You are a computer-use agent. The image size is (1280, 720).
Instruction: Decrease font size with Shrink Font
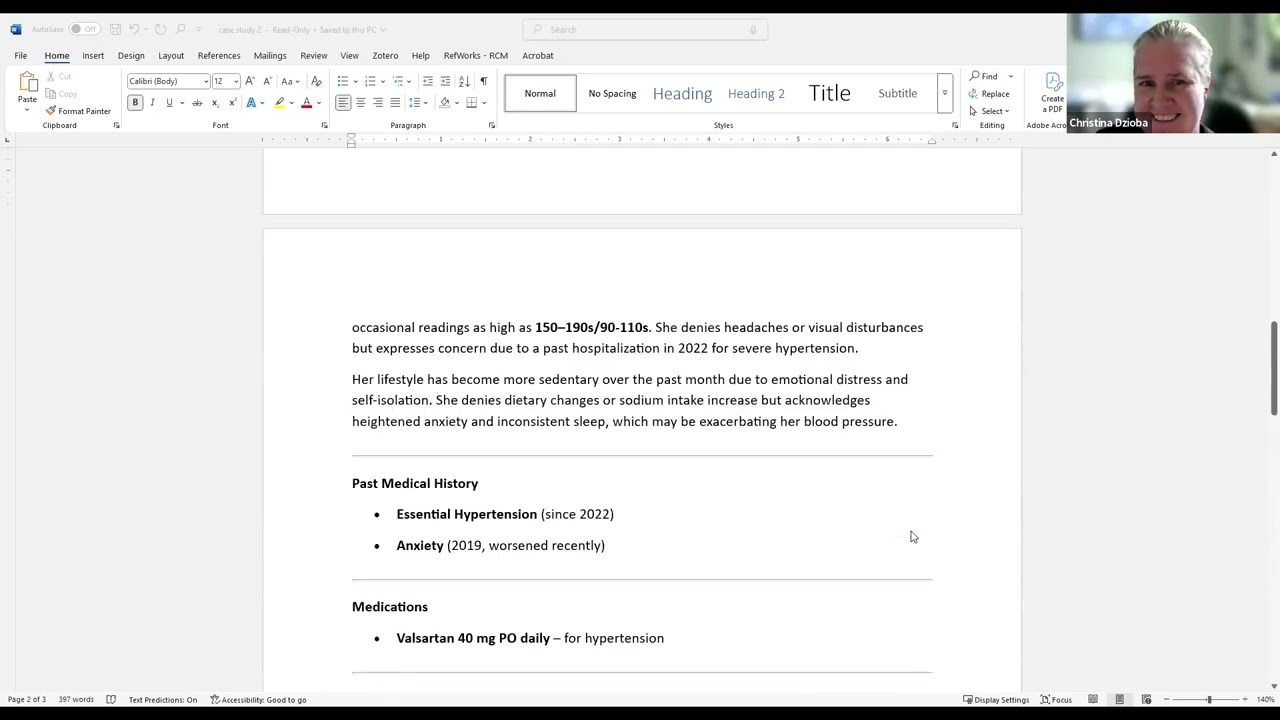pyautogui.click(x=266, y=81)
